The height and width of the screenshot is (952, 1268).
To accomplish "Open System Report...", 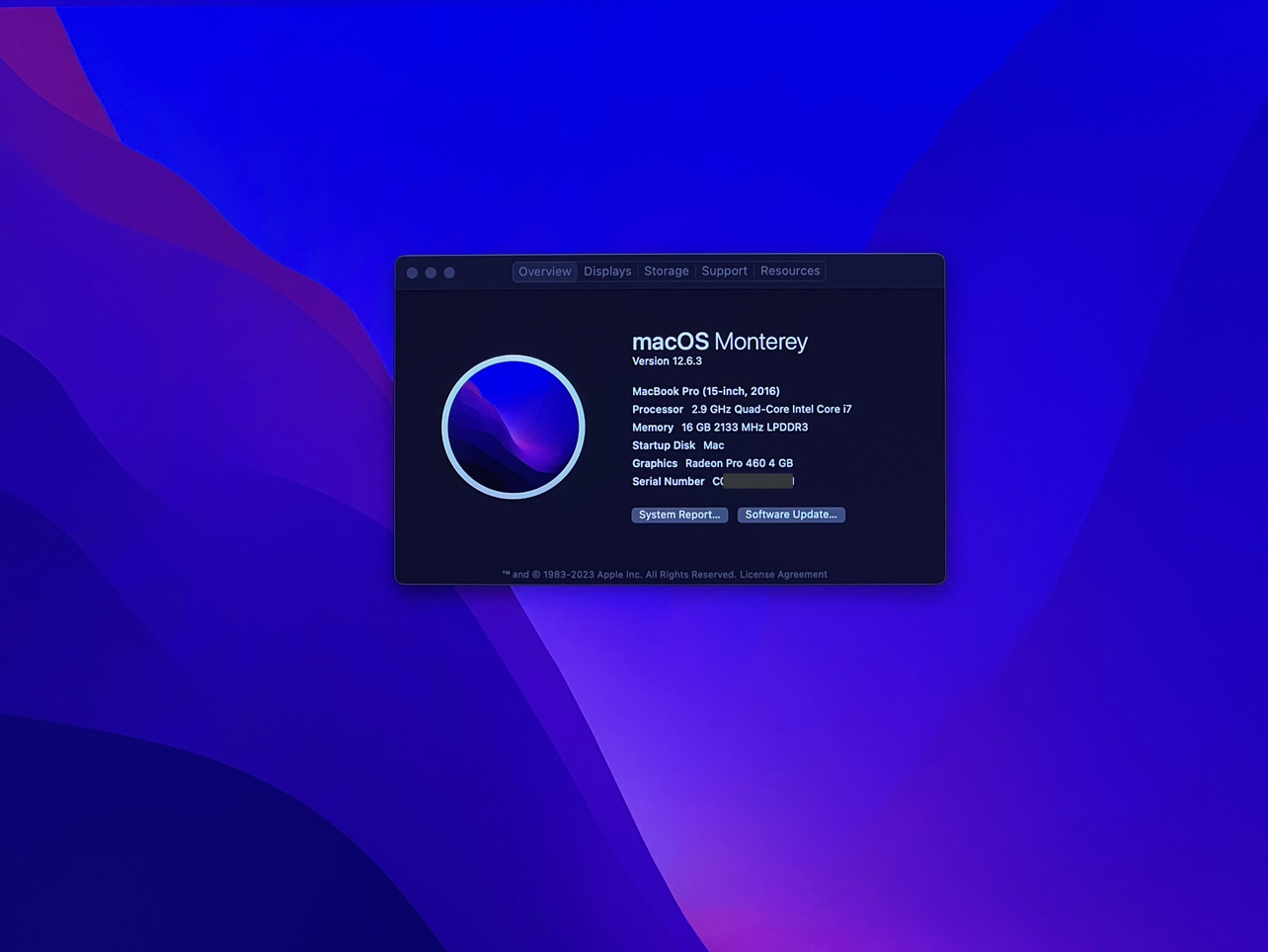I will (679, 515).
